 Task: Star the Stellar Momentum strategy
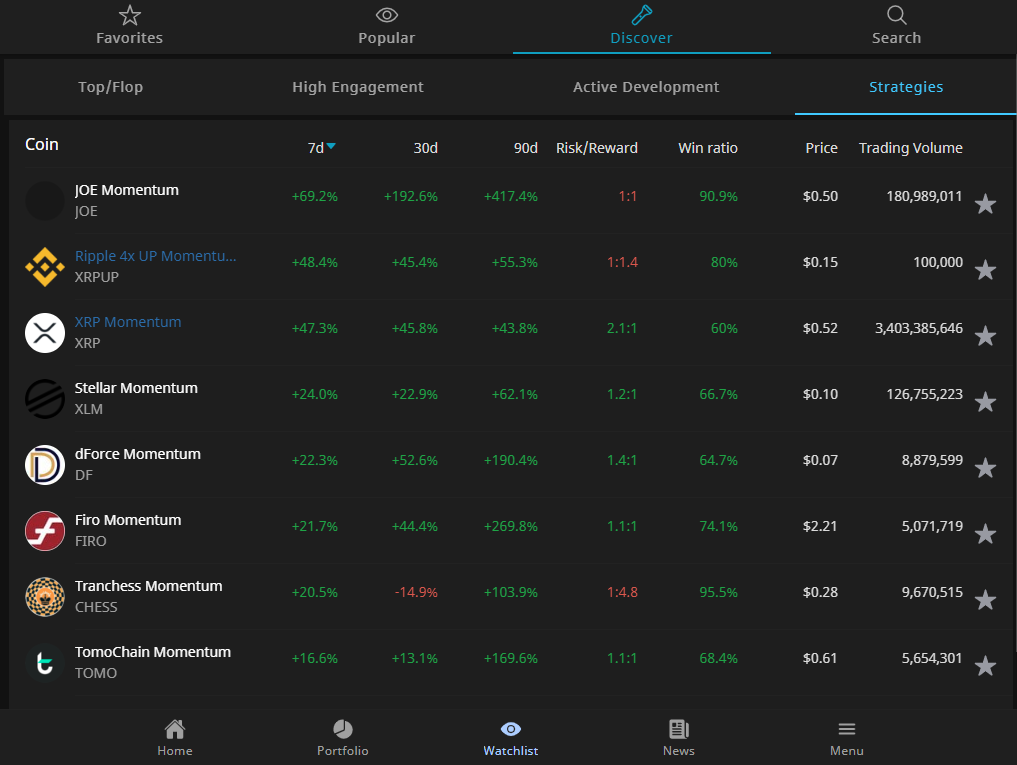coord(985,402)
